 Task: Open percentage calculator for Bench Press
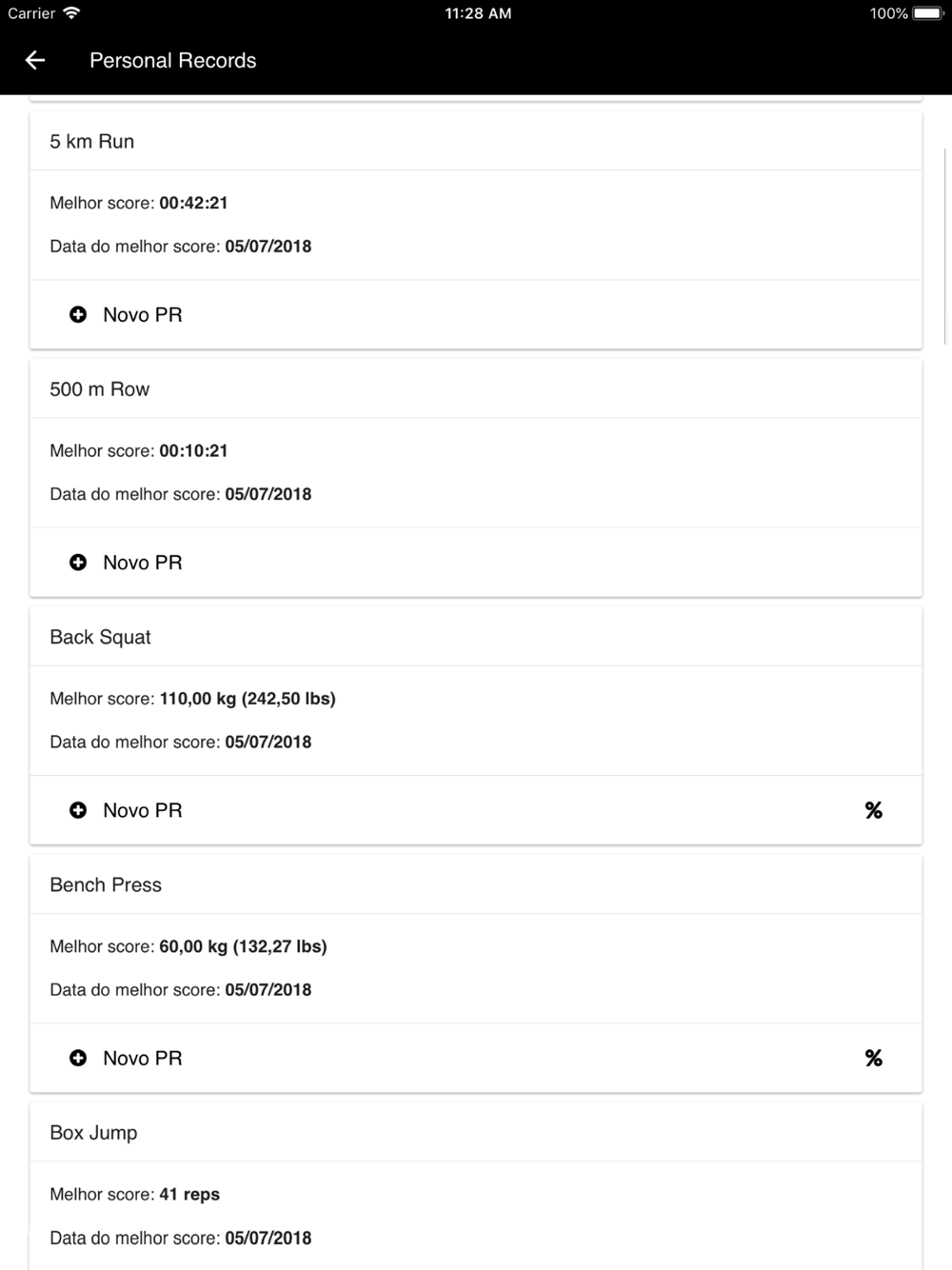[874, 1058]
